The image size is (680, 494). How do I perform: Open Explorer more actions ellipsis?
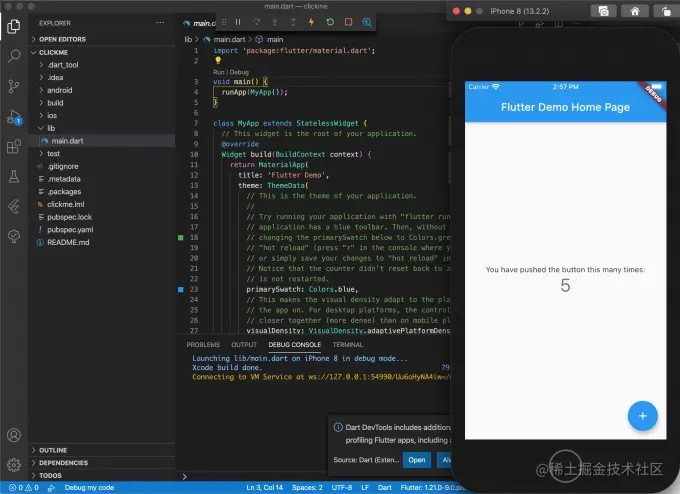pos(160,23)
